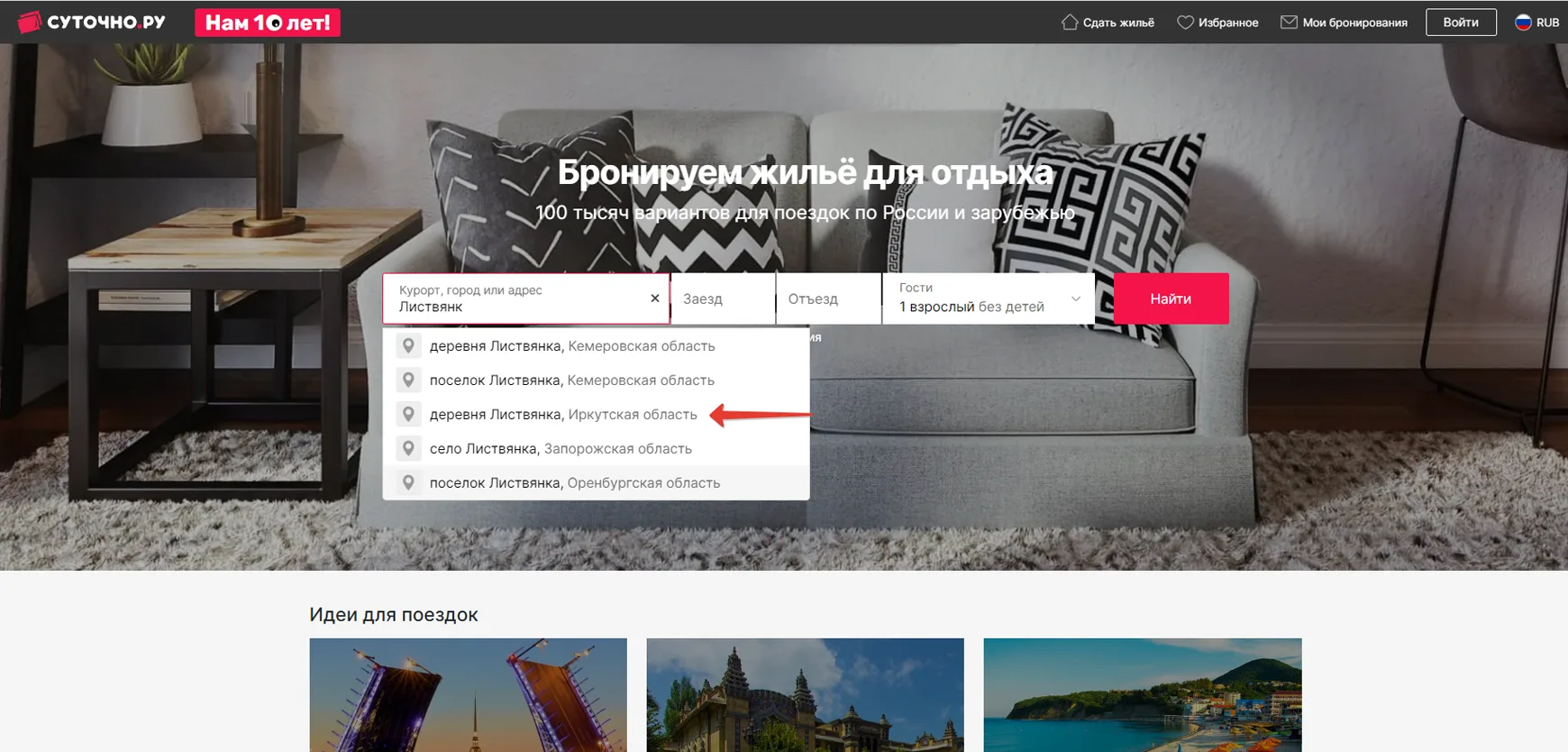Screen dimensions: 1568x752
Task: Click the Russian flag currency icon
Action: click(1523, 22)
